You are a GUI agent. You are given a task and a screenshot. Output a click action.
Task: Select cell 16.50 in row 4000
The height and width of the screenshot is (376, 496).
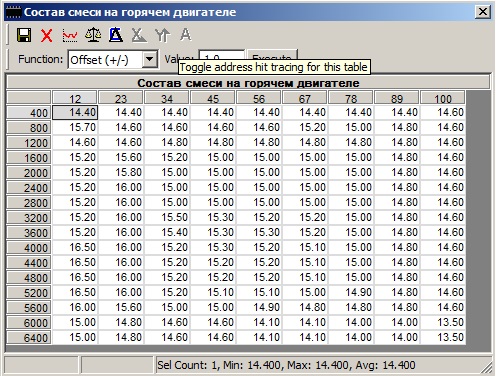coord(75,247)
